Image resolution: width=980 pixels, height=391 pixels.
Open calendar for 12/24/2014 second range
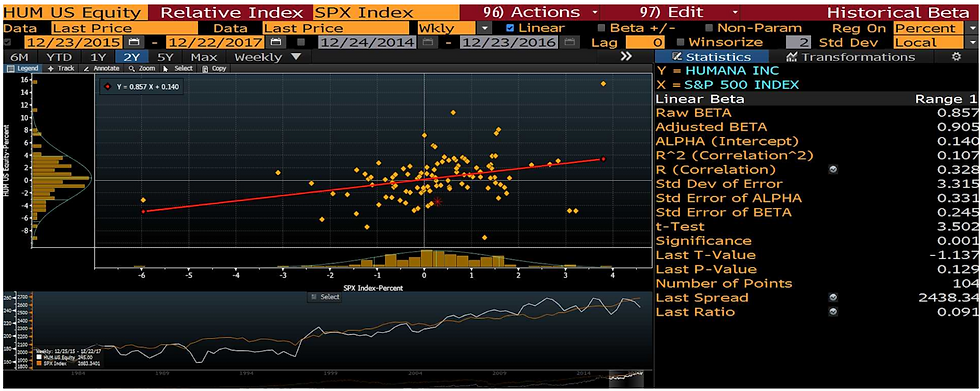(427, 42)
